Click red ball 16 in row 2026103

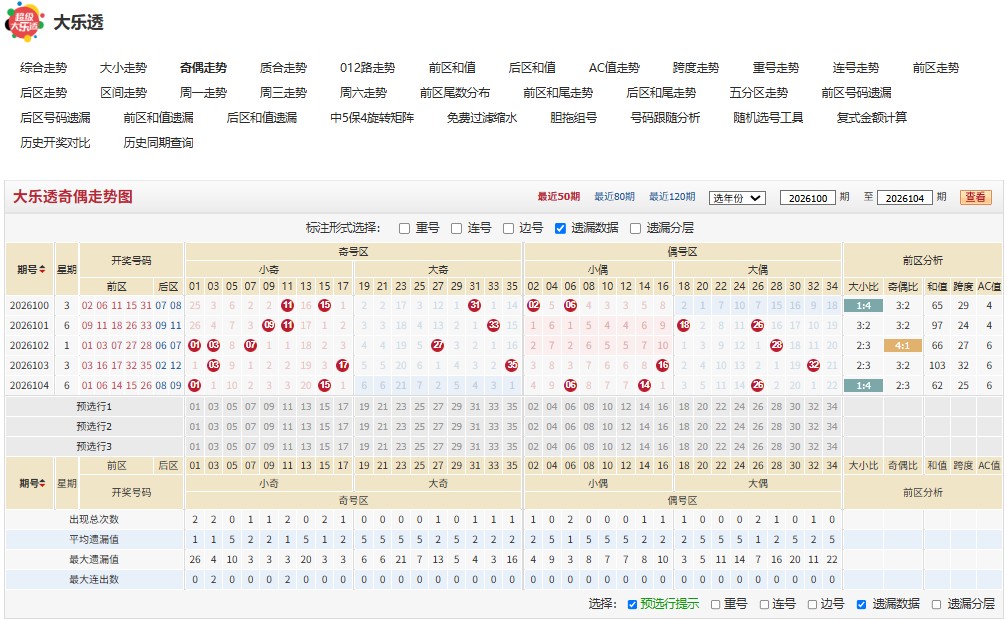[663, 365]
